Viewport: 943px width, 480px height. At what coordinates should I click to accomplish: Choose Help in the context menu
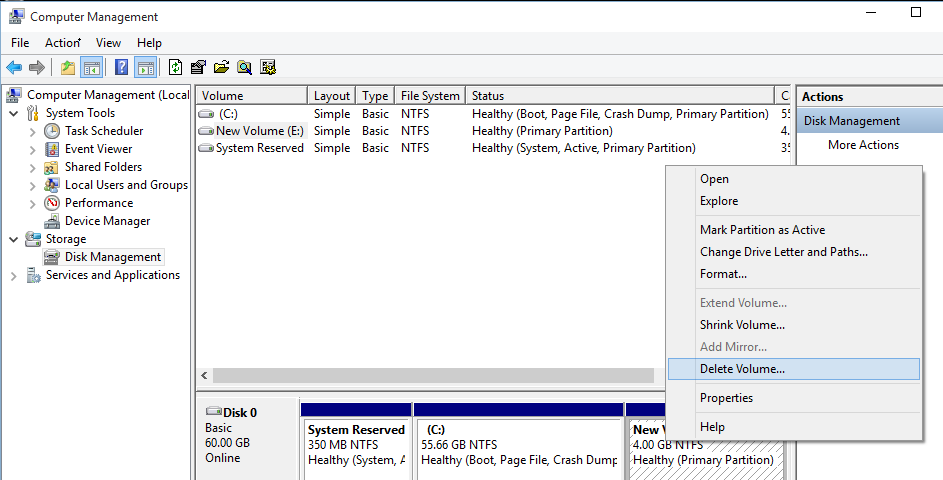coord(794,427)
